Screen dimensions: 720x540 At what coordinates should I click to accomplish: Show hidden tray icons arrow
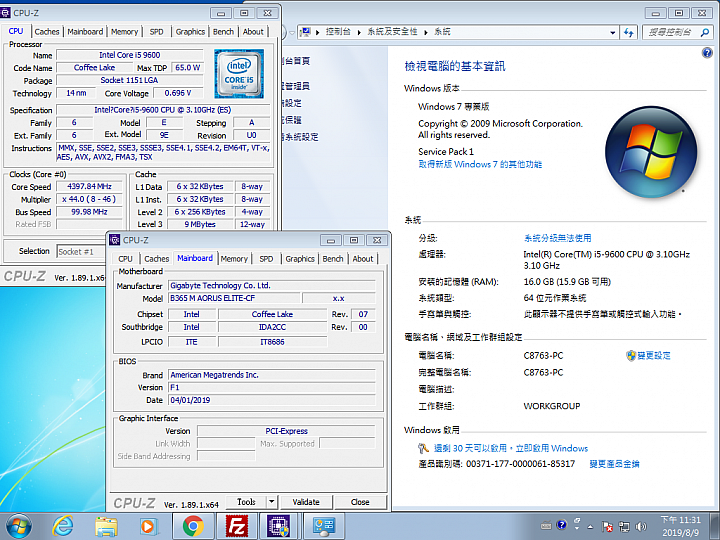591,527
